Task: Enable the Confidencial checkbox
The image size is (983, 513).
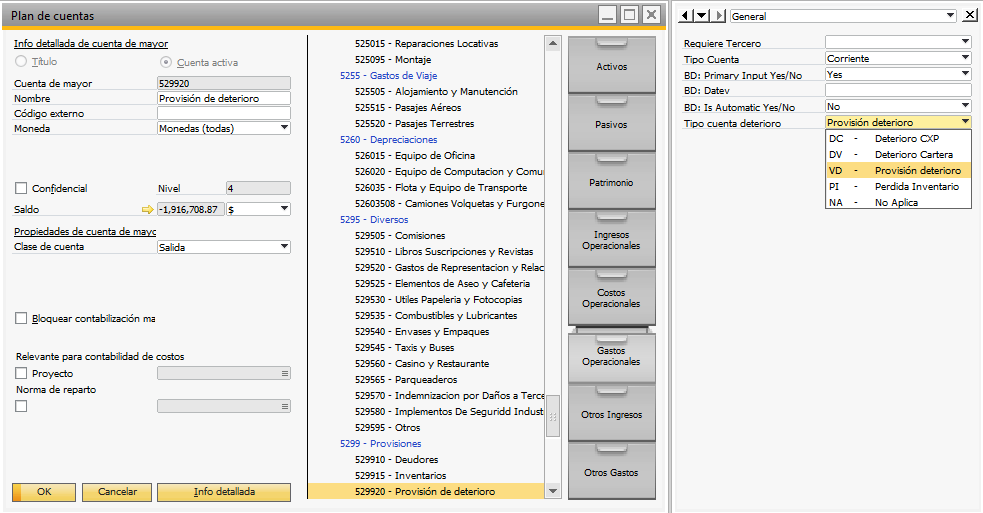Action: click(x=21, y=188)
